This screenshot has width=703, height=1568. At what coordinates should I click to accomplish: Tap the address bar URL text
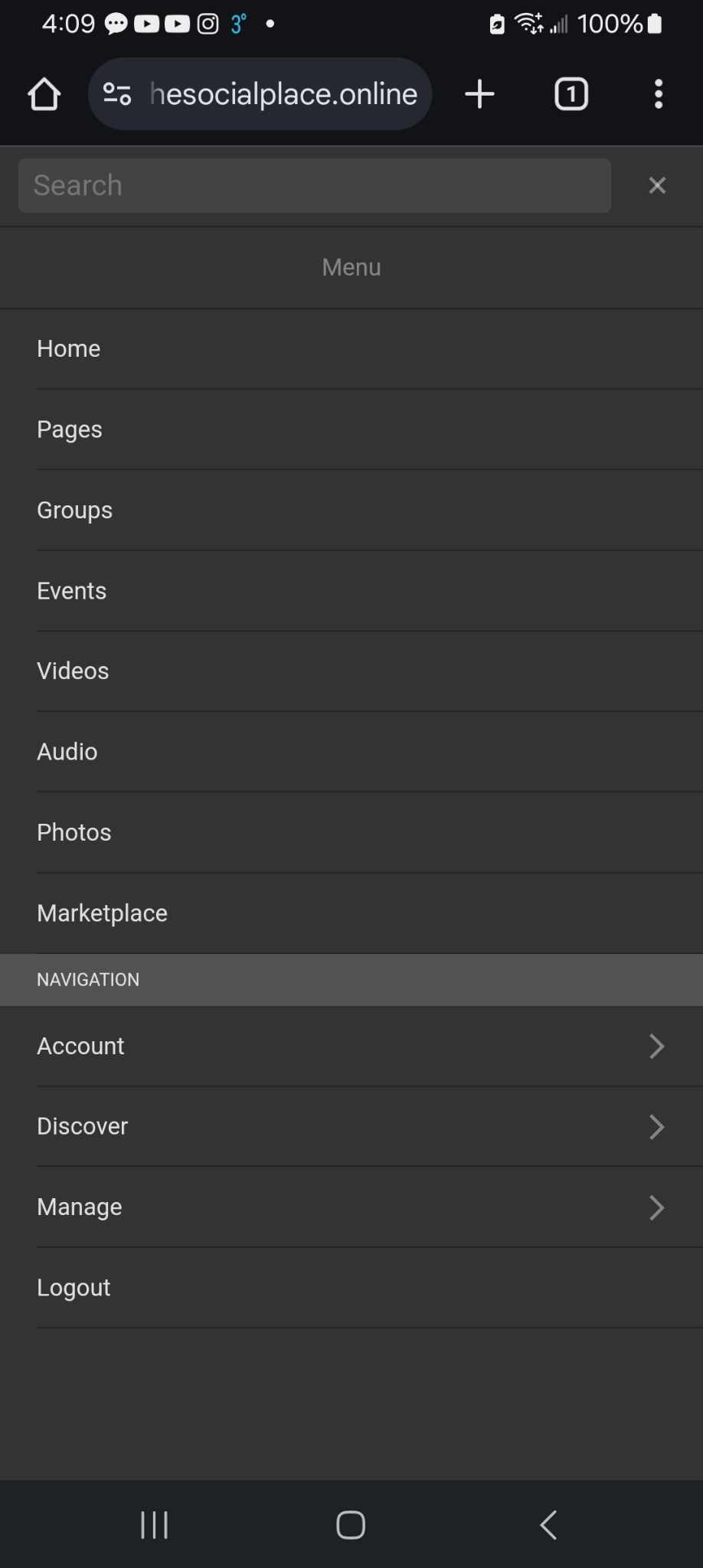click(283, 95)
